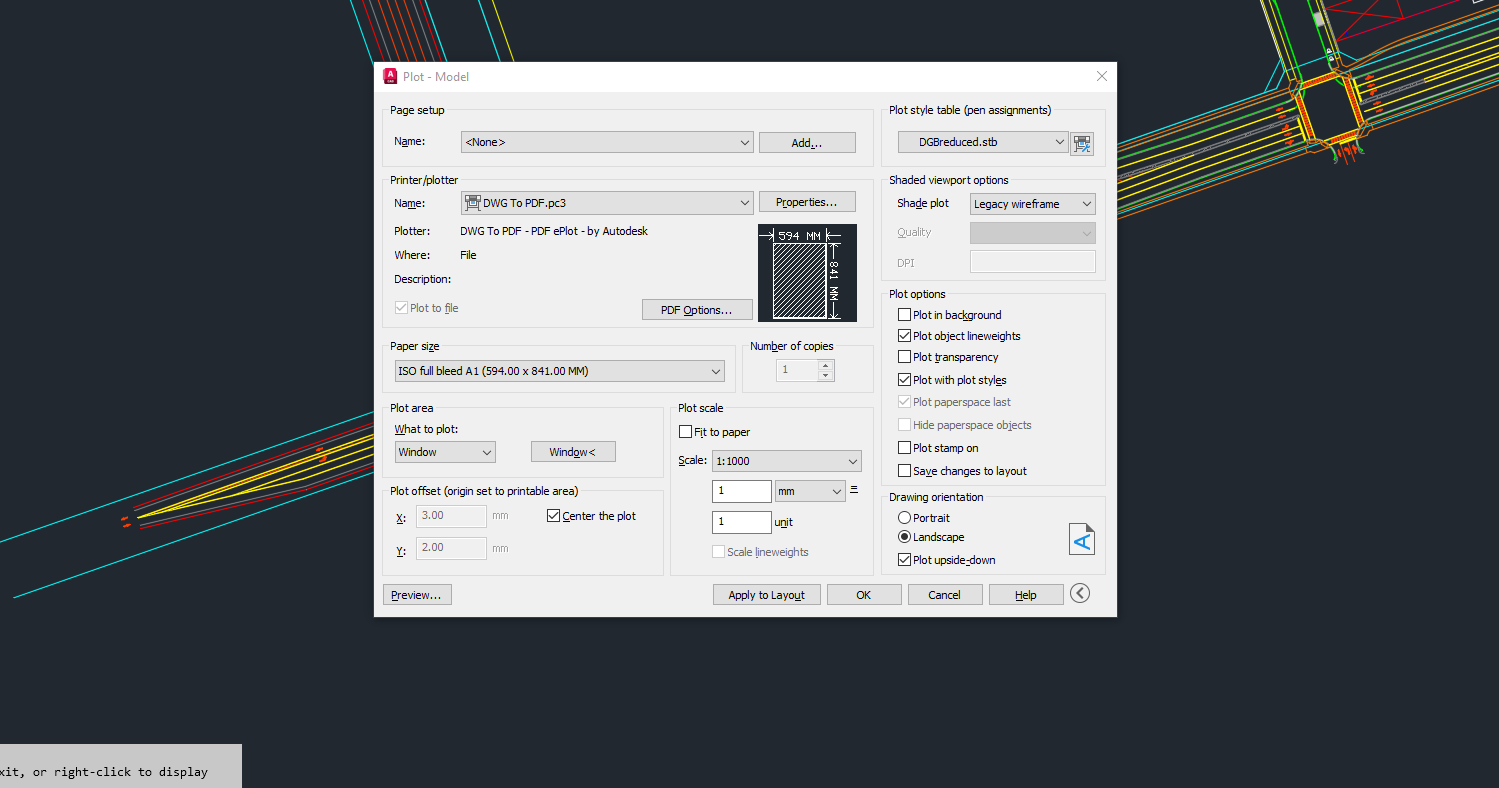Click the Preview button
This screenshot has width=1499, height=788.
coord(416,594)
